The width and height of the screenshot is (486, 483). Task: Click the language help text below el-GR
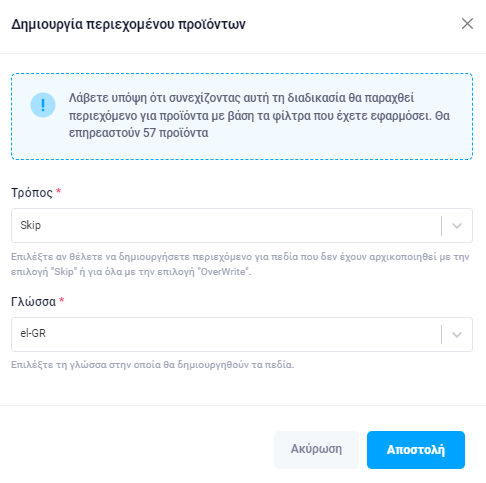[x=153, y=365]
